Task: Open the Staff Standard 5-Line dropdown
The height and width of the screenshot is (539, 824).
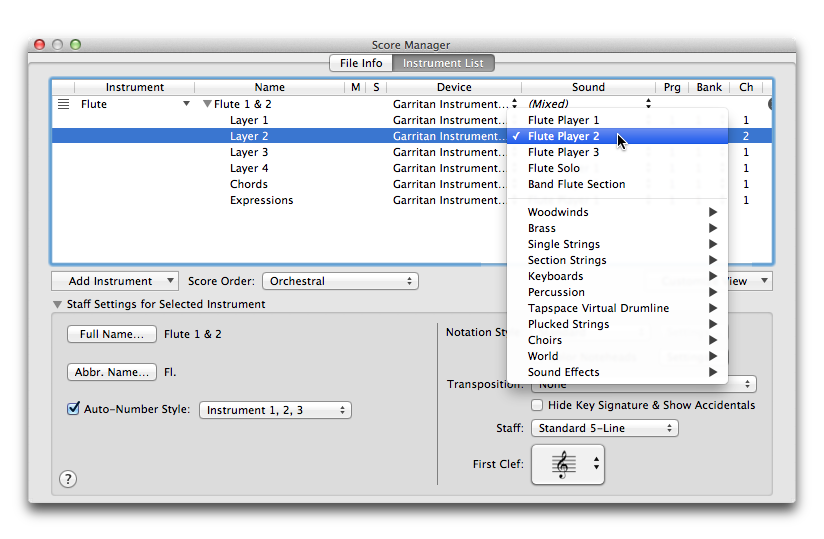Action: [x=604, y=428]
